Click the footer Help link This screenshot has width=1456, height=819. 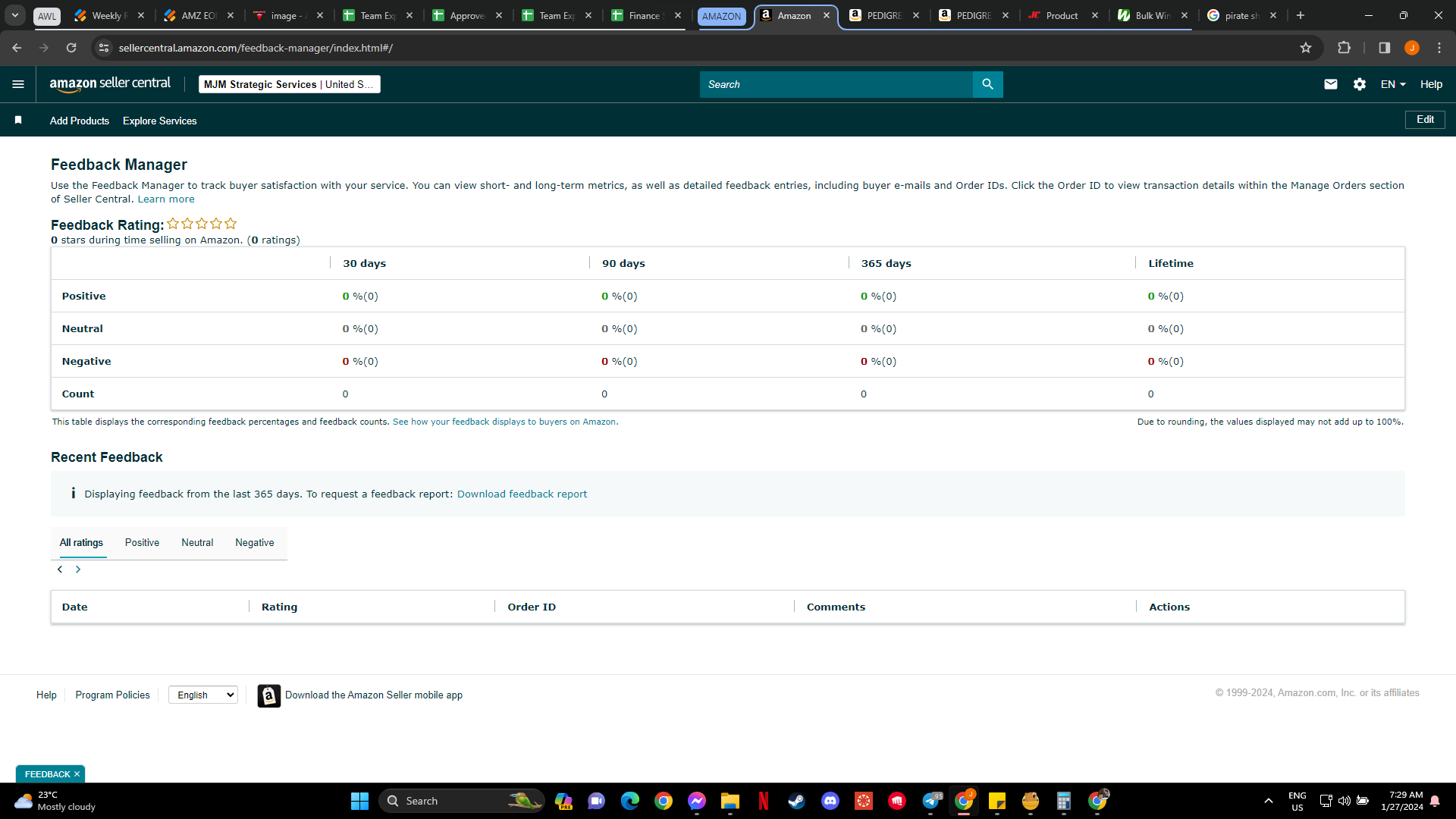[46, 695]
